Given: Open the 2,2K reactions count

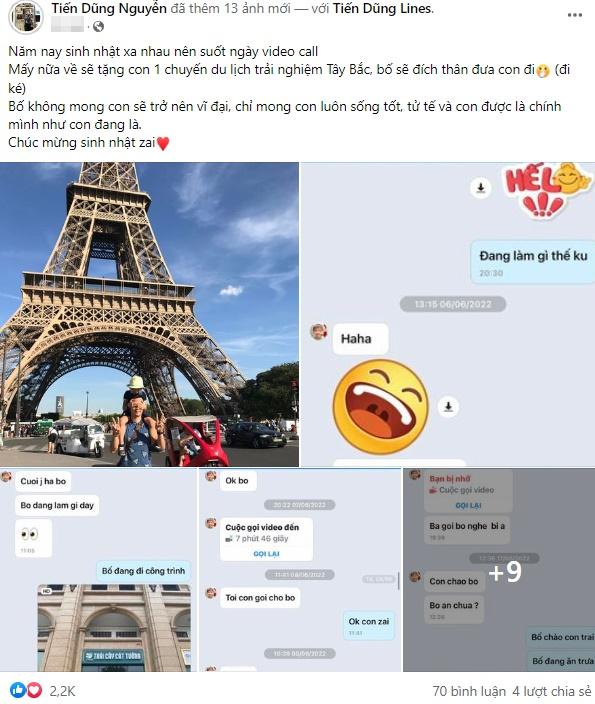Looking at the screenshot, I should (62, 691).
